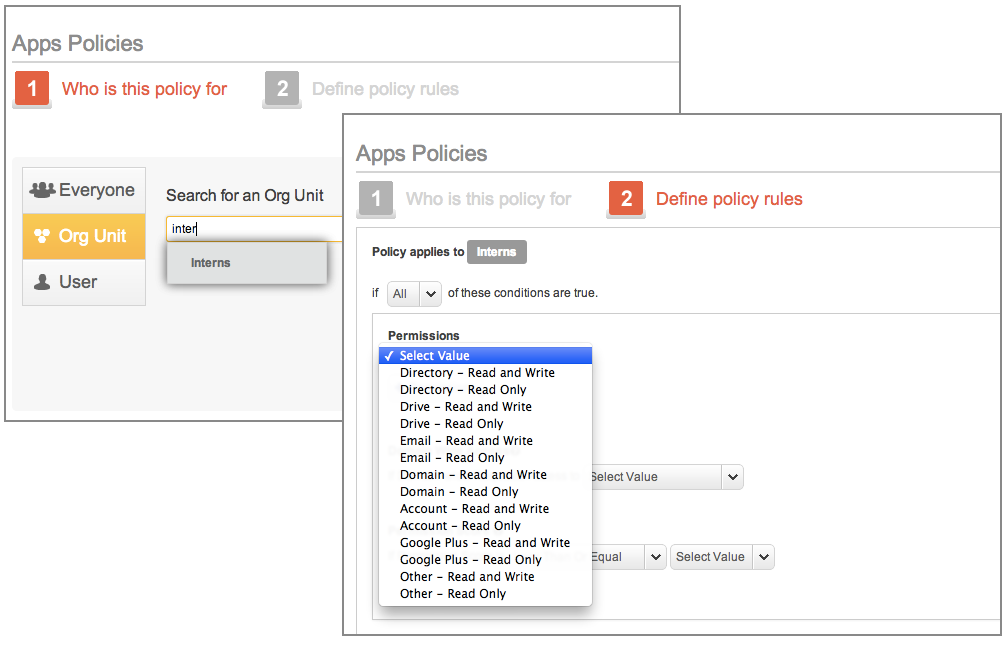The image size is (1008, 648).
Task: Click the Everyone group icon
Action: tap(41, 190)
